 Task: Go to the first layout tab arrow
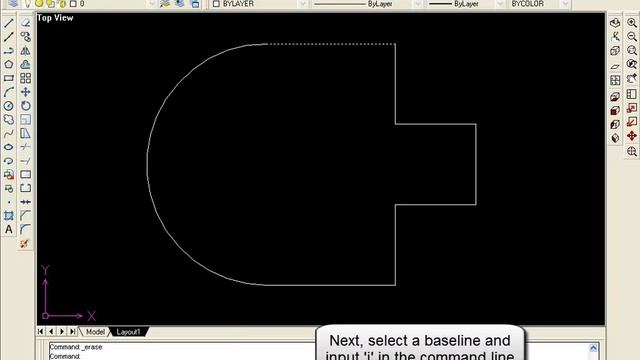[x=40, y=331]
